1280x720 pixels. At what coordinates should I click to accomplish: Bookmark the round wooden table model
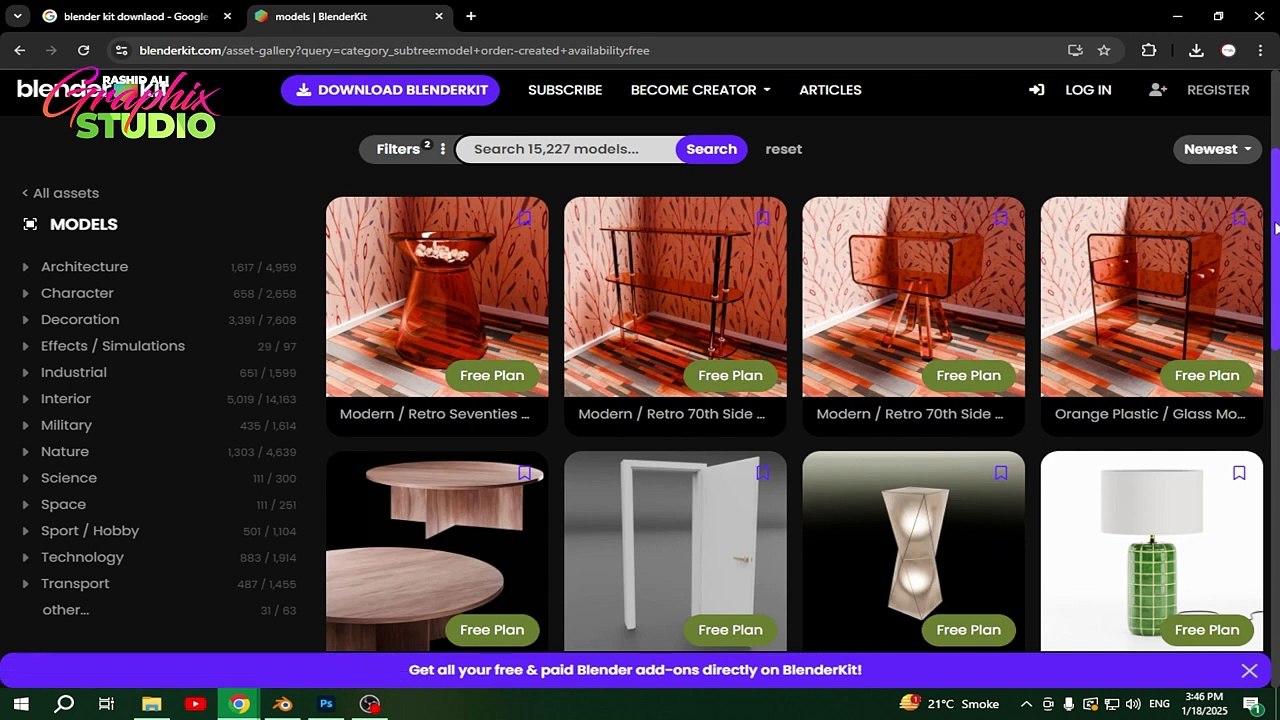pyautogui.click(x=524, y=473)
